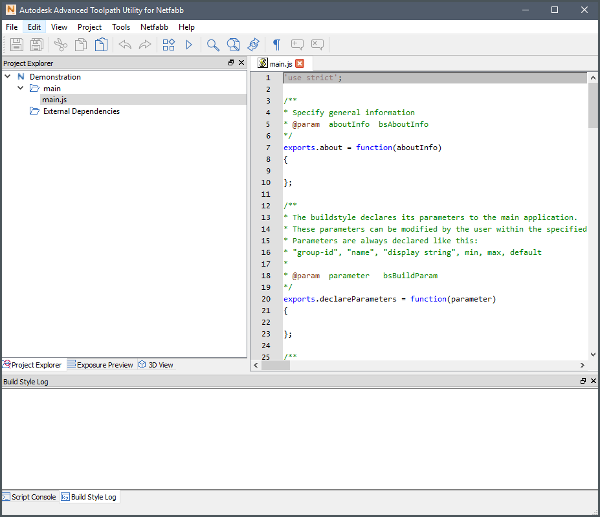Viewport: 600px width, 517px height.
Task: Click the replace/refresh toolbar icon
Action: click(253, 45)
